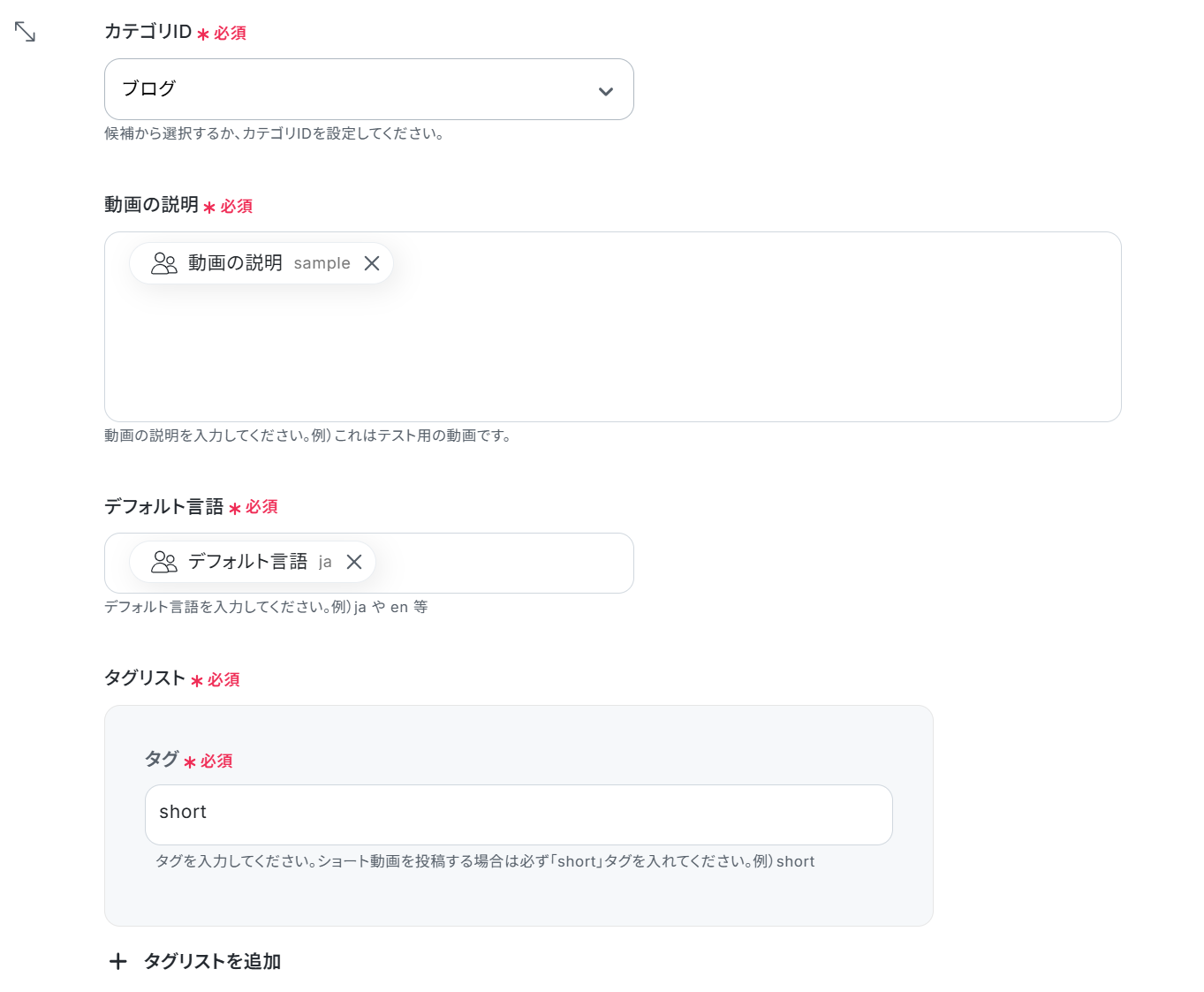The width and height of the screenshot is (1204, 992).
Task: Click the people icon in デフォルト言語 chip
Action: 164,562
